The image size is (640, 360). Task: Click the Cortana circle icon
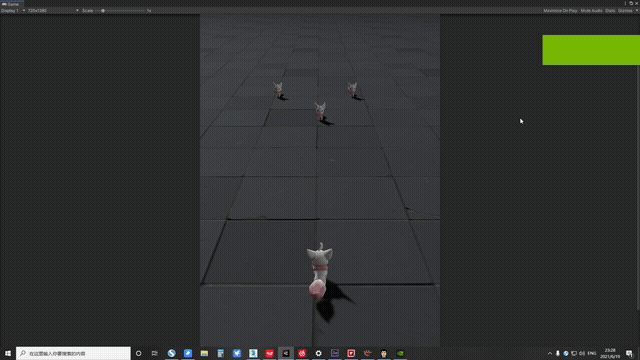(138, 353)
